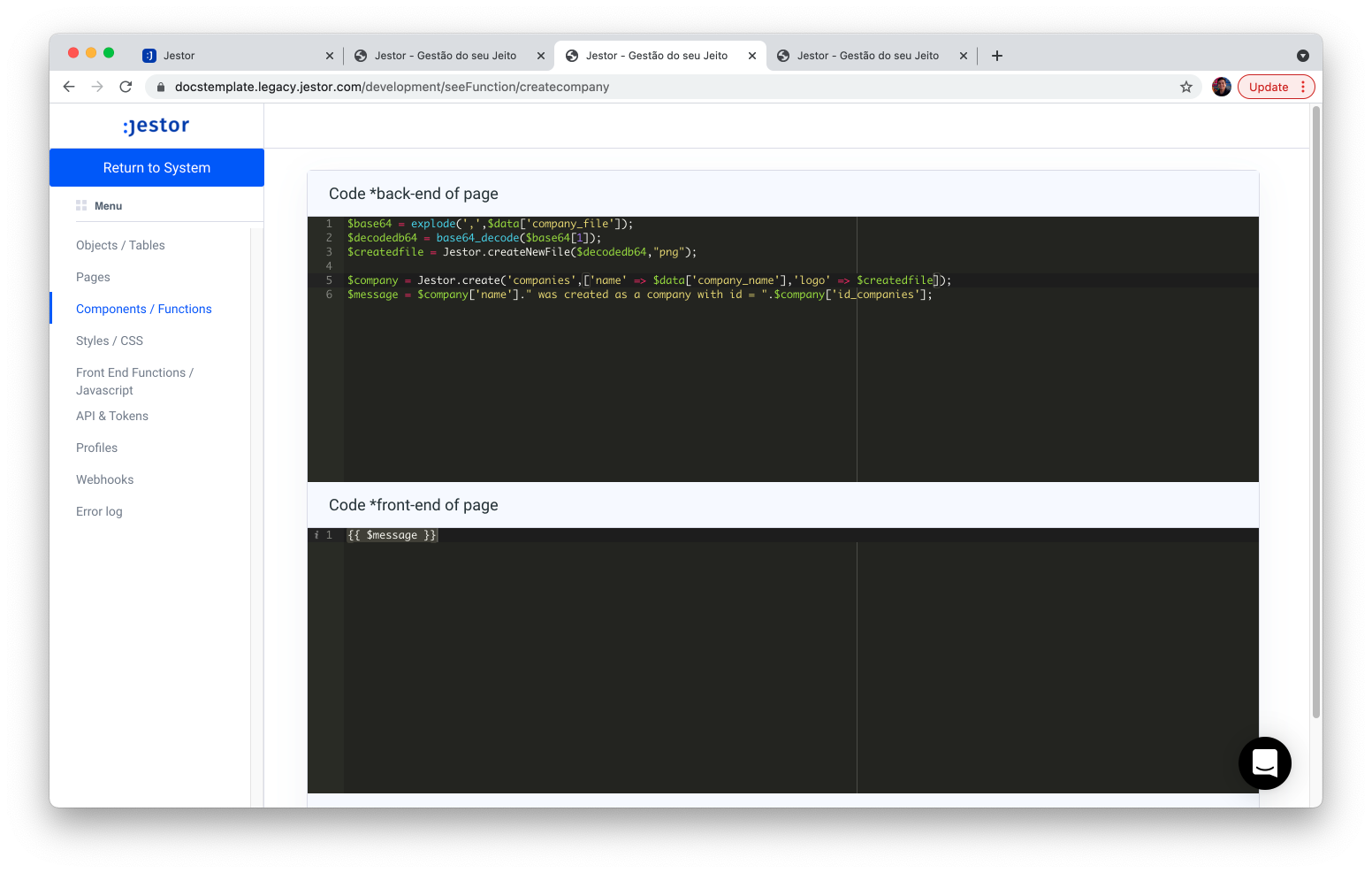Open the tab search dropdown arrow
The width and height of the screenshot is (1372, 873).
click(x=1303, y=56)
